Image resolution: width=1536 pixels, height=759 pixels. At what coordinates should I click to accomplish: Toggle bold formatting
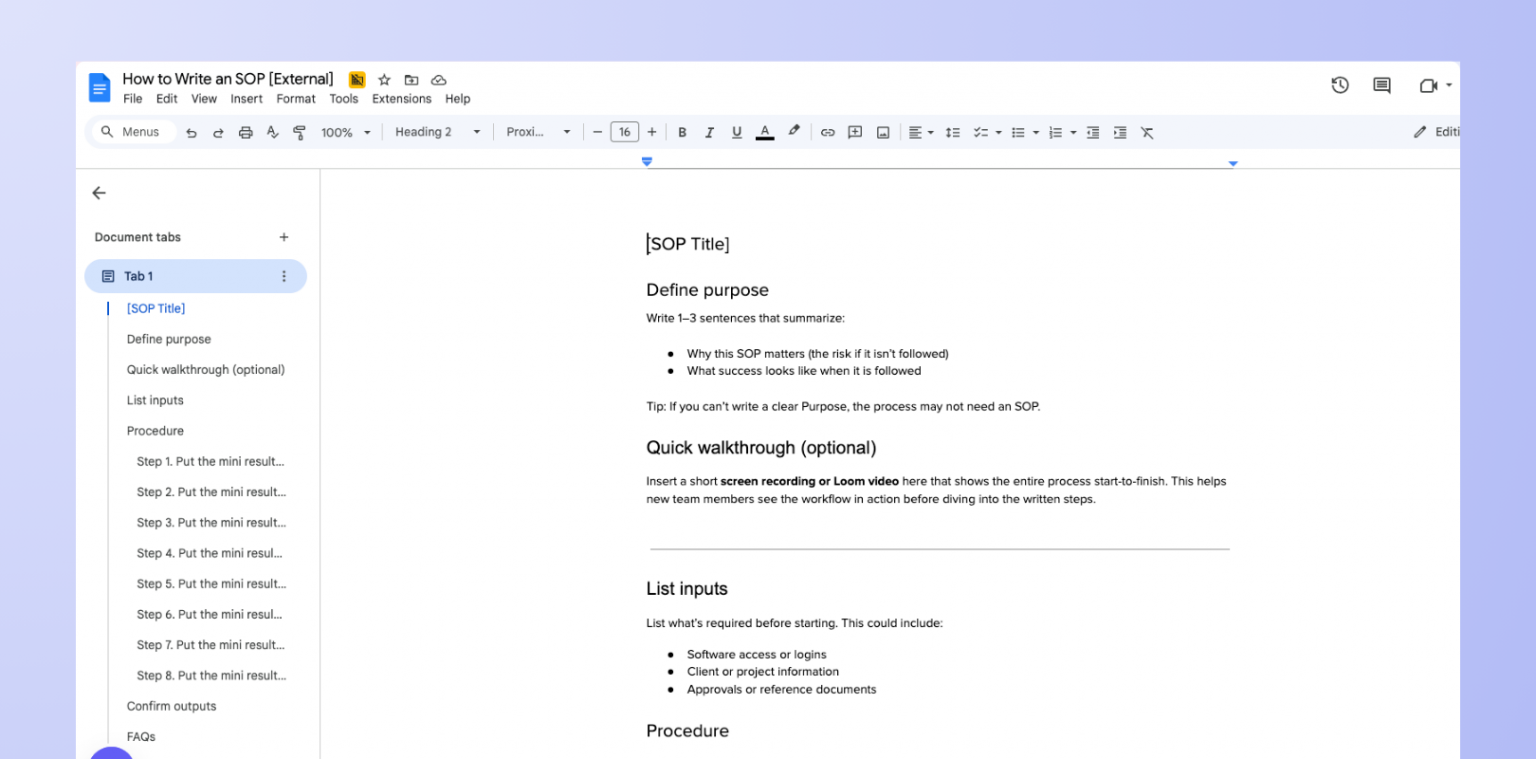coord(682,132)
